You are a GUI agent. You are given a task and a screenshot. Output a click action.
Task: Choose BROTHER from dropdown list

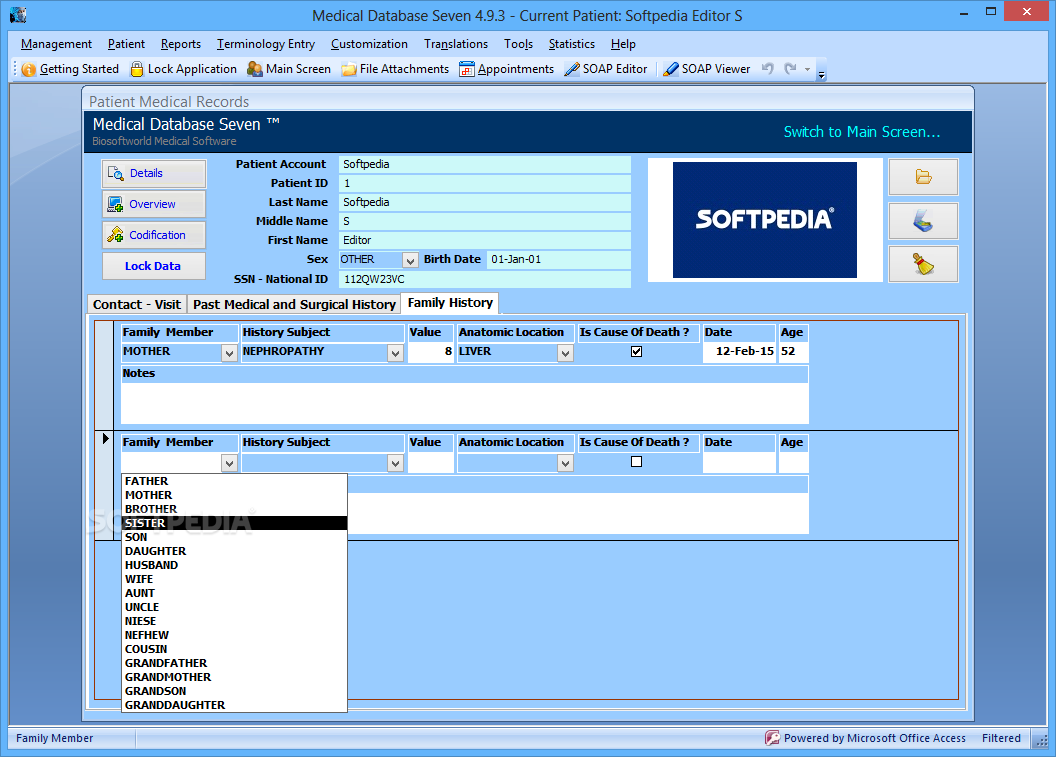point(234,509)
